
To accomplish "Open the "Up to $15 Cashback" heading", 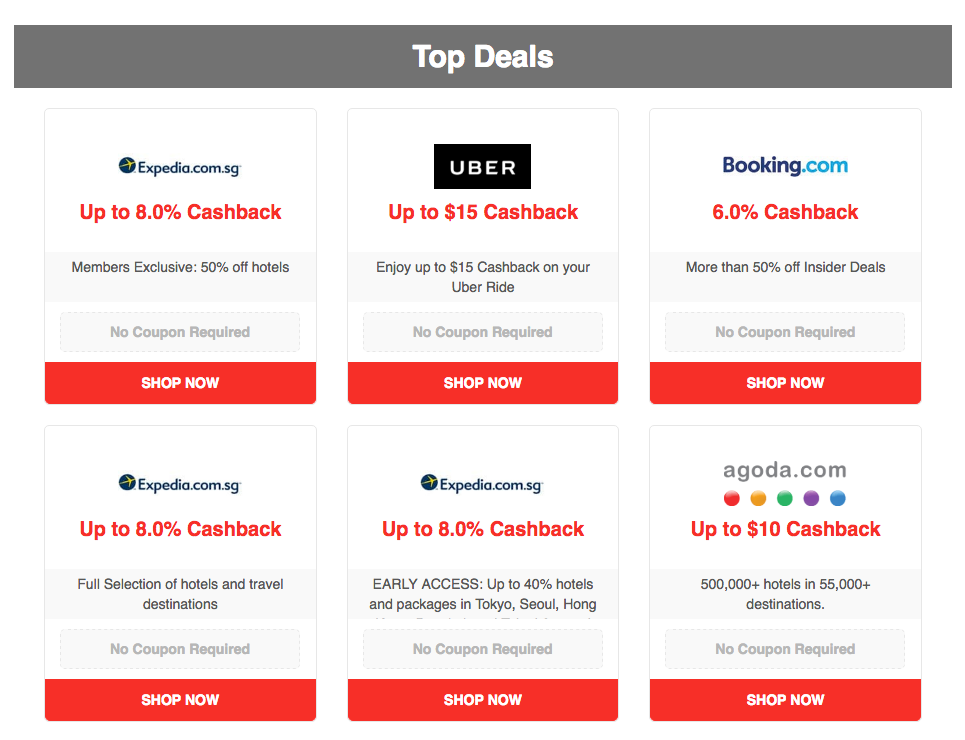I will pos(483,212).
